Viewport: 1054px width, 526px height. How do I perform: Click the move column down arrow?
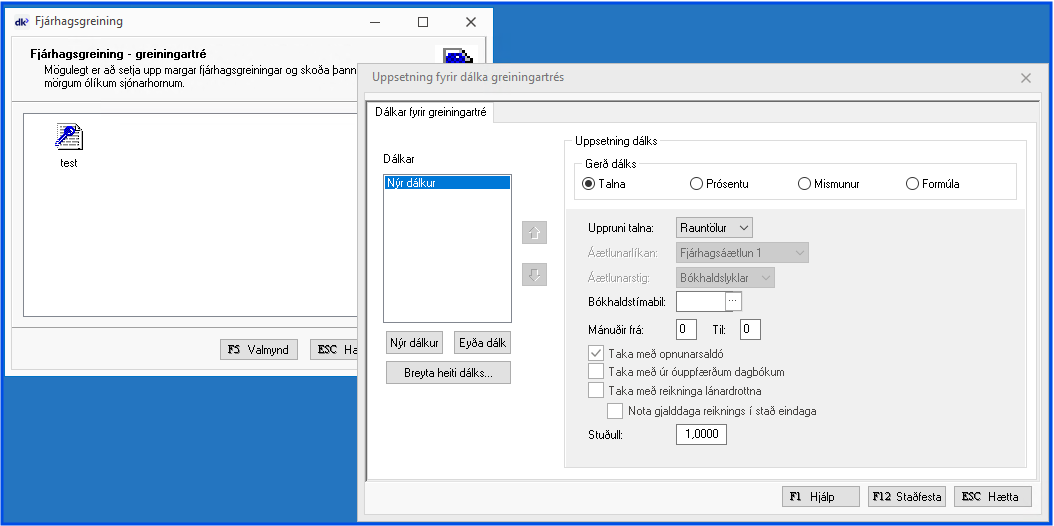point(534,274)
